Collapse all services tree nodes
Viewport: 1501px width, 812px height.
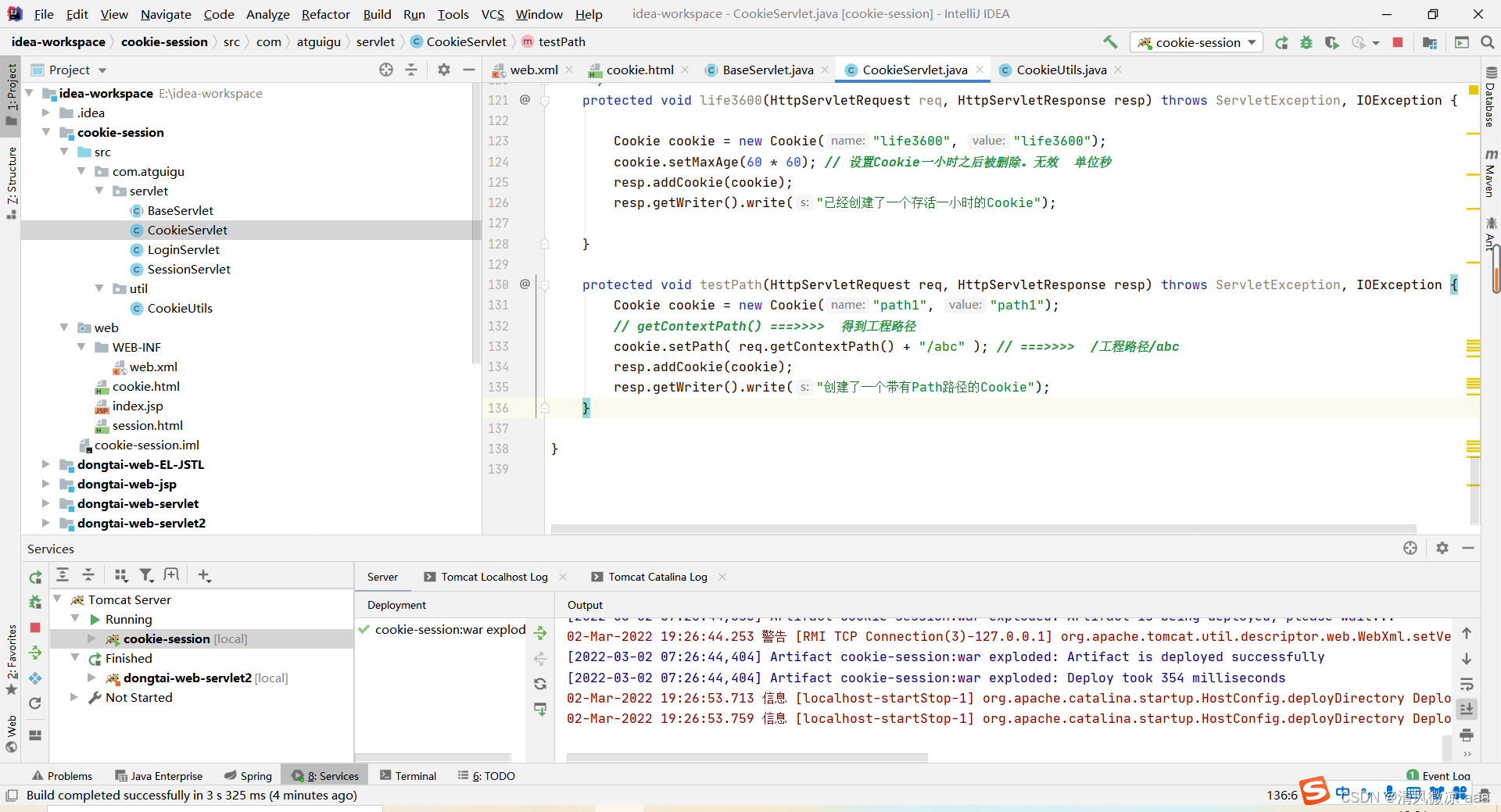(x=88, y=575)
